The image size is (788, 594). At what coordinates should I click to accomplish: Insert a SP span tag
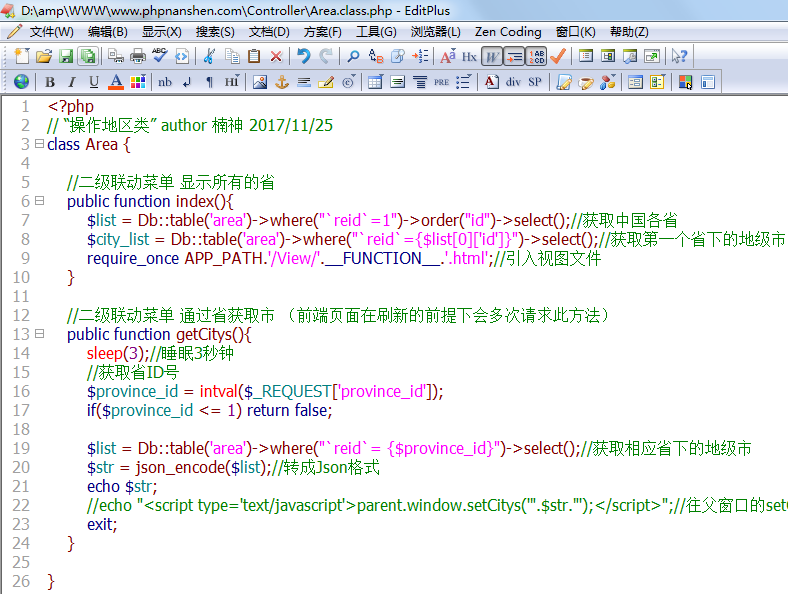point(535,81)
